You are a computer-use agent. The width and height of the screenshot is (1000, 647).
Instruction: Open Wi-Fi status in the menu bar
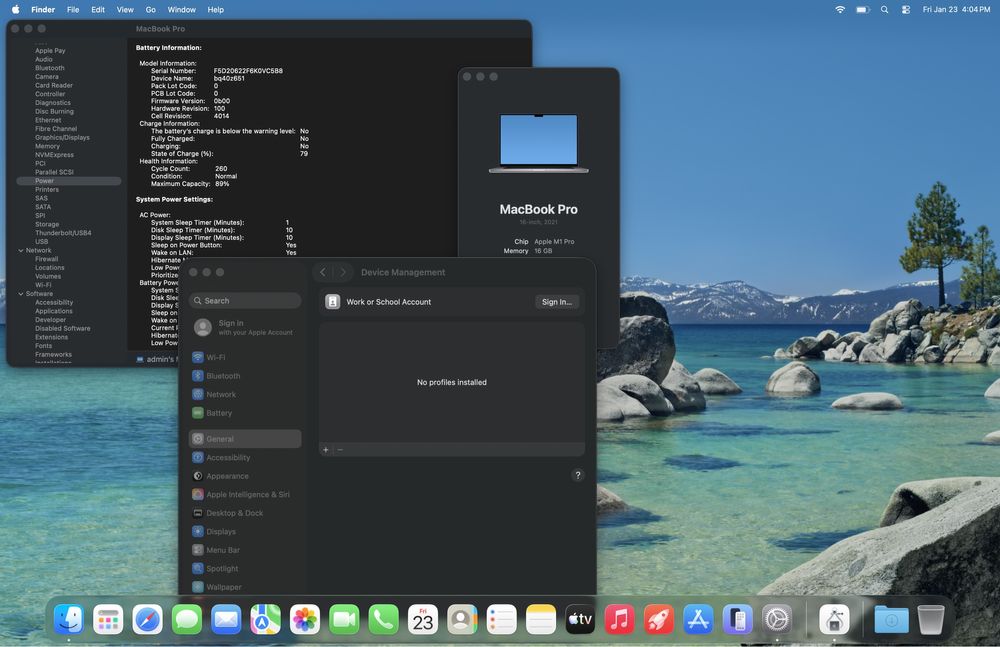[x=840, y=10]
